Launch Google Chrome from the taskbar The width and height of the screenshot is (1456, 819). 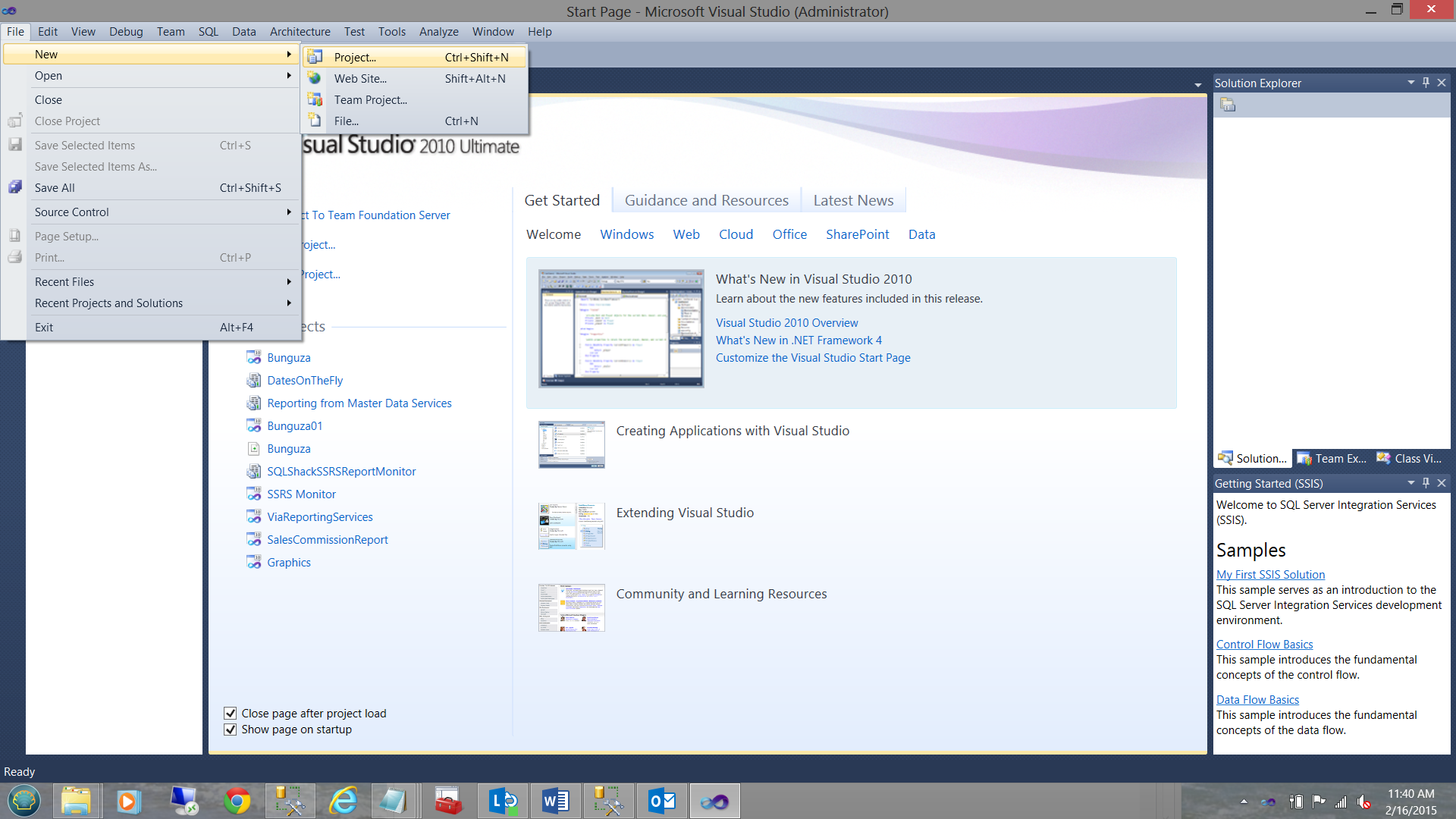click(237, 801)
